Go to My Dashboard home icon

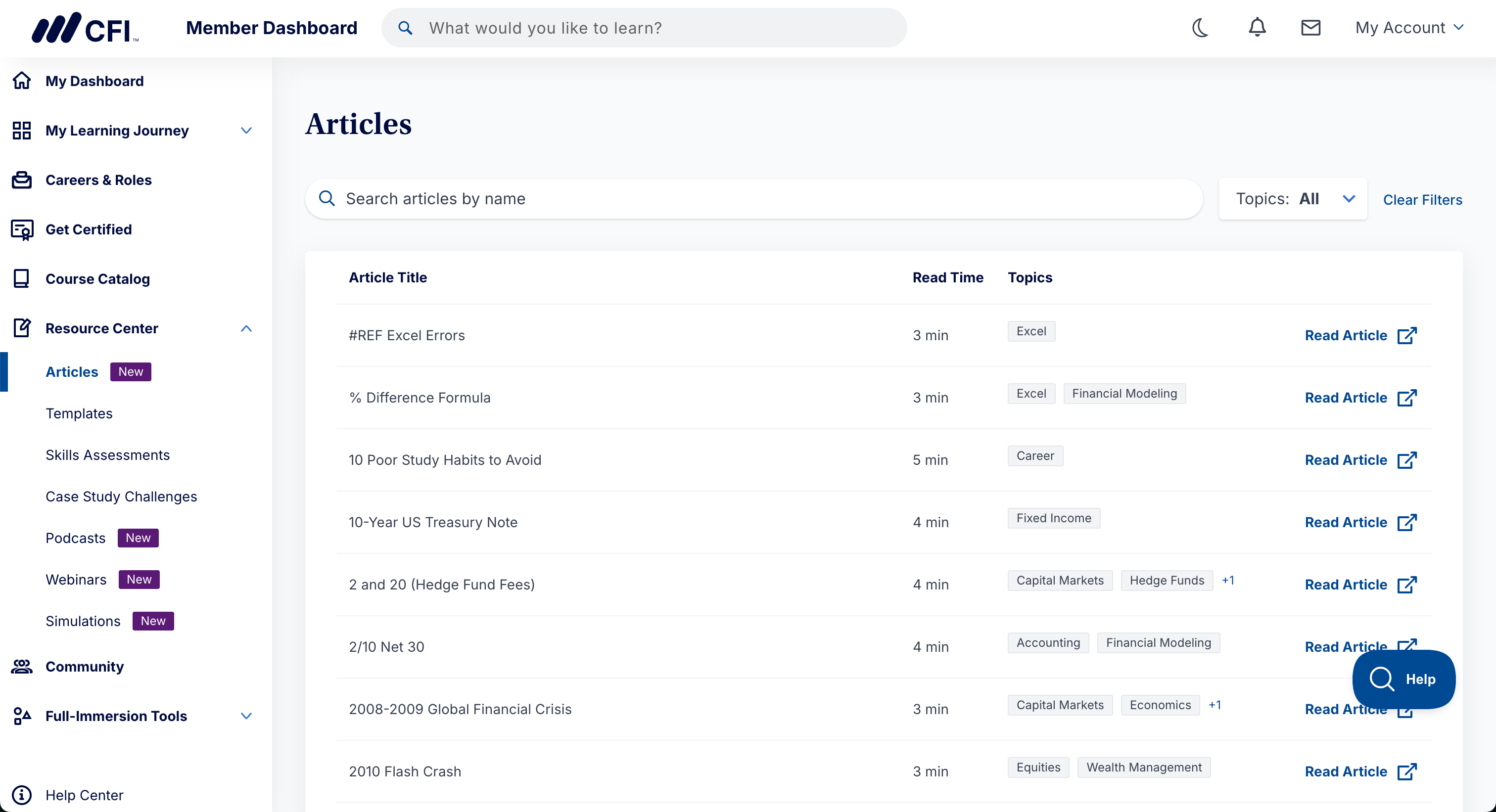coord(22,81)
